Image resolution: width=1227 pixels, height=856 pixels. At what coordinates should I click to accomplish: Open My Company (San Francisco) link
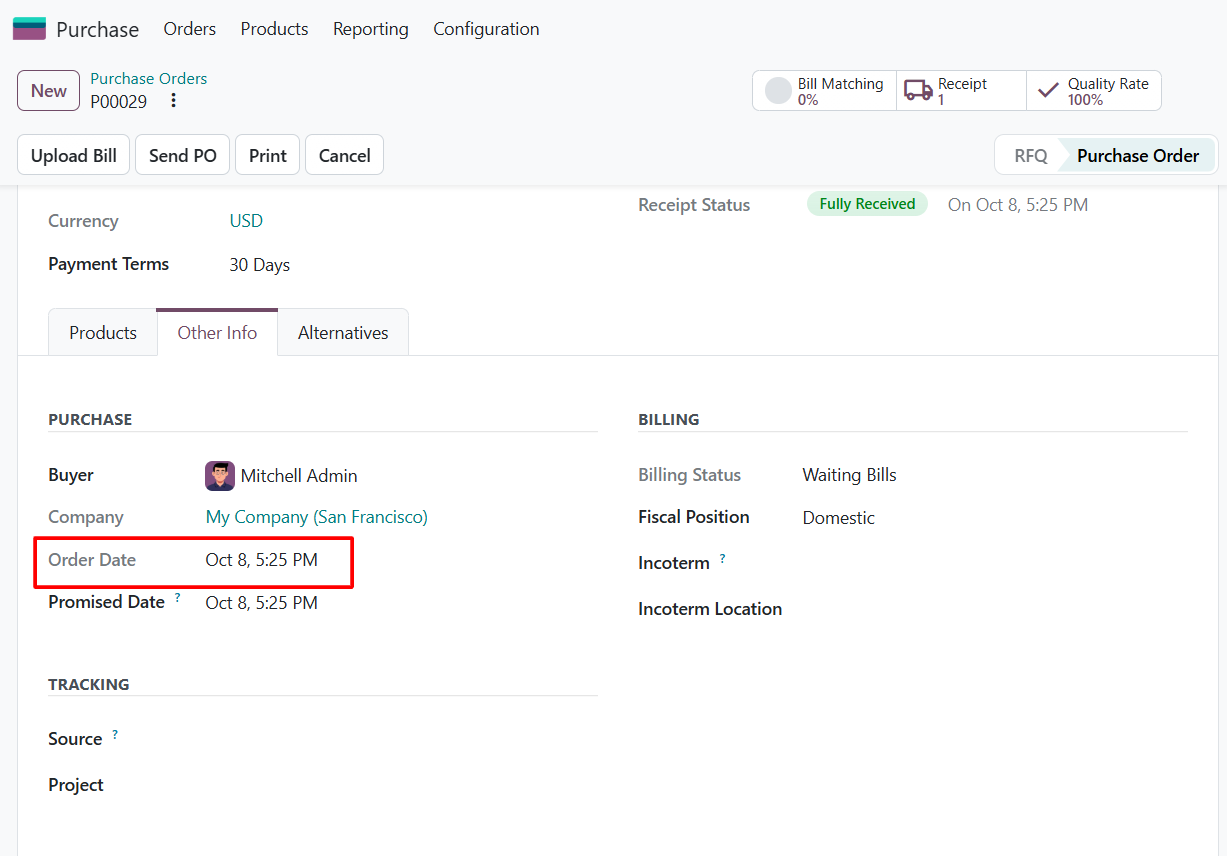click(317, 517)
